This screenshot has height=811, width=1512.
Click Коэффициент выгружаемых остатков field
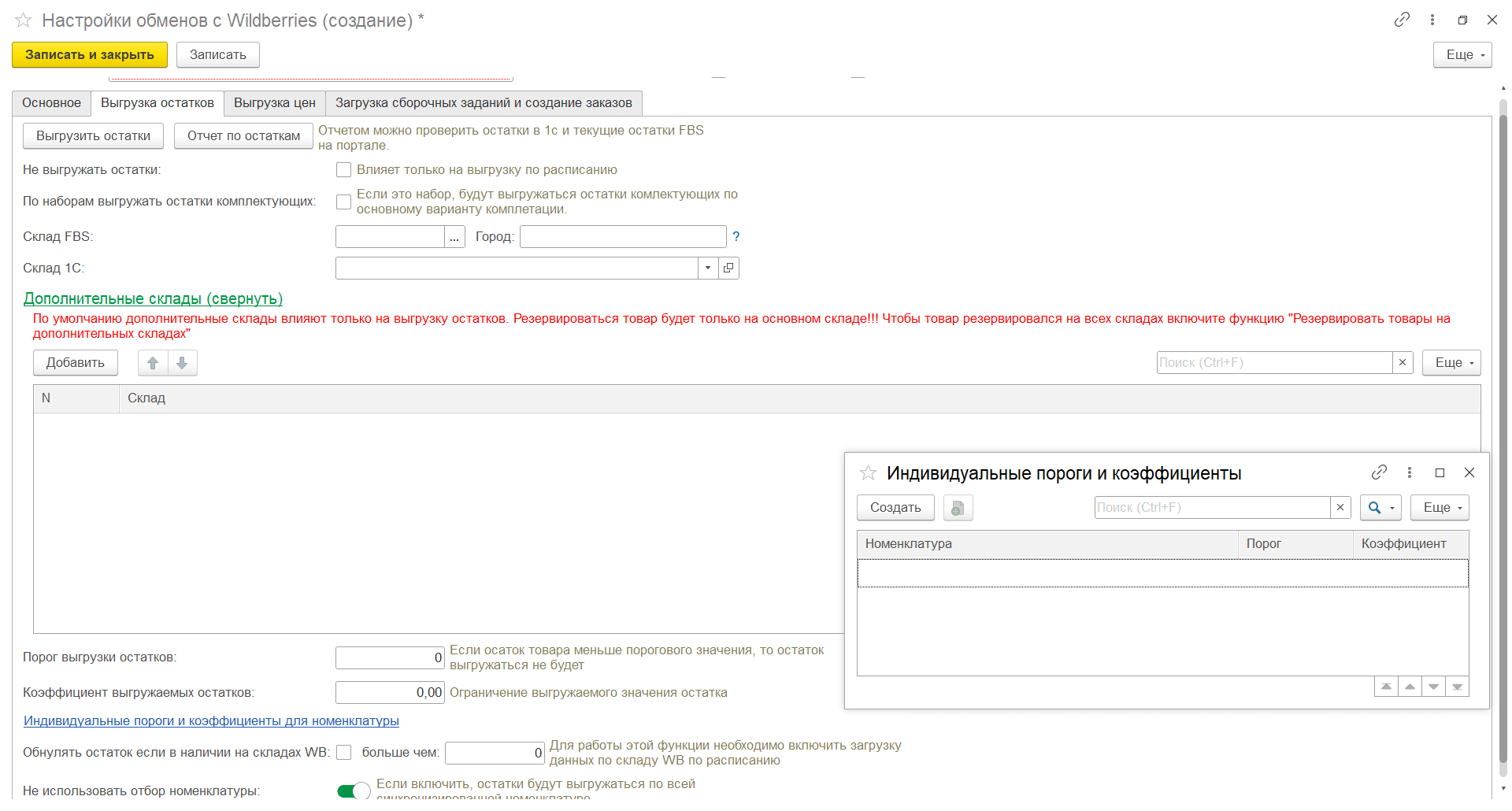tap(390, 692)
